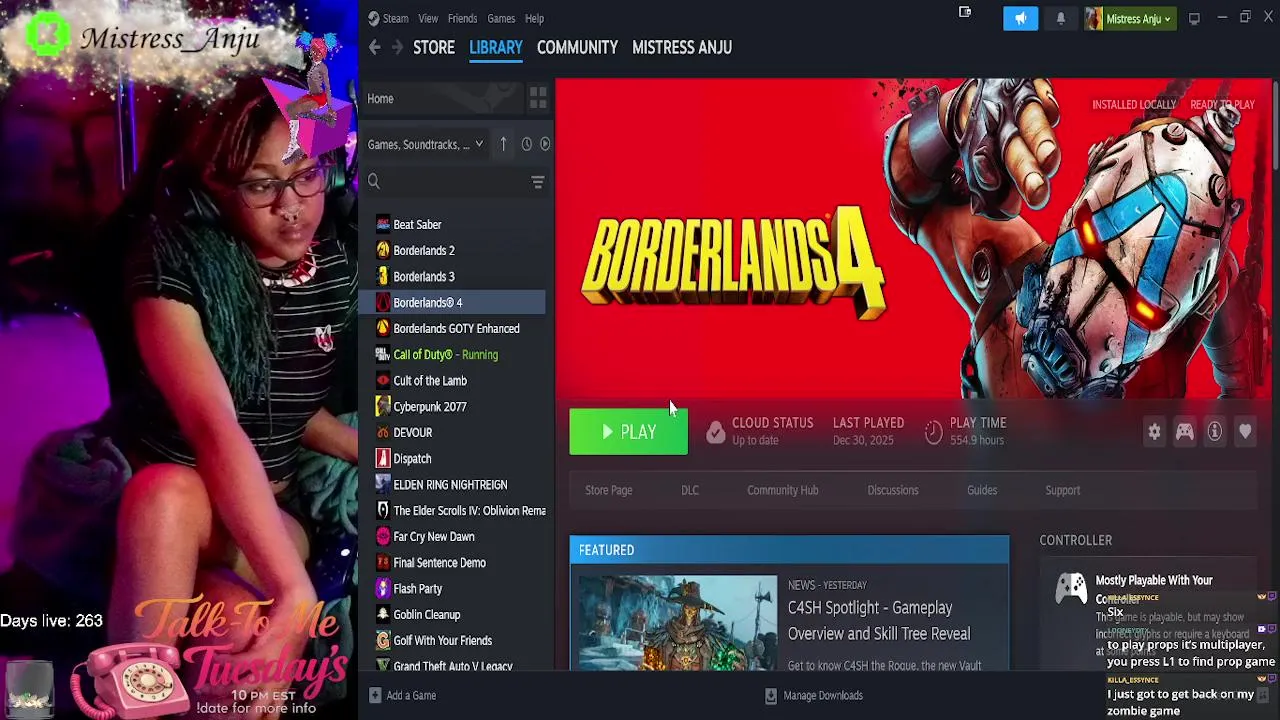Expand the Games, Soundtracks filter dropdown
Viewport: 1280px width, 720px height.
coord(425,144)
